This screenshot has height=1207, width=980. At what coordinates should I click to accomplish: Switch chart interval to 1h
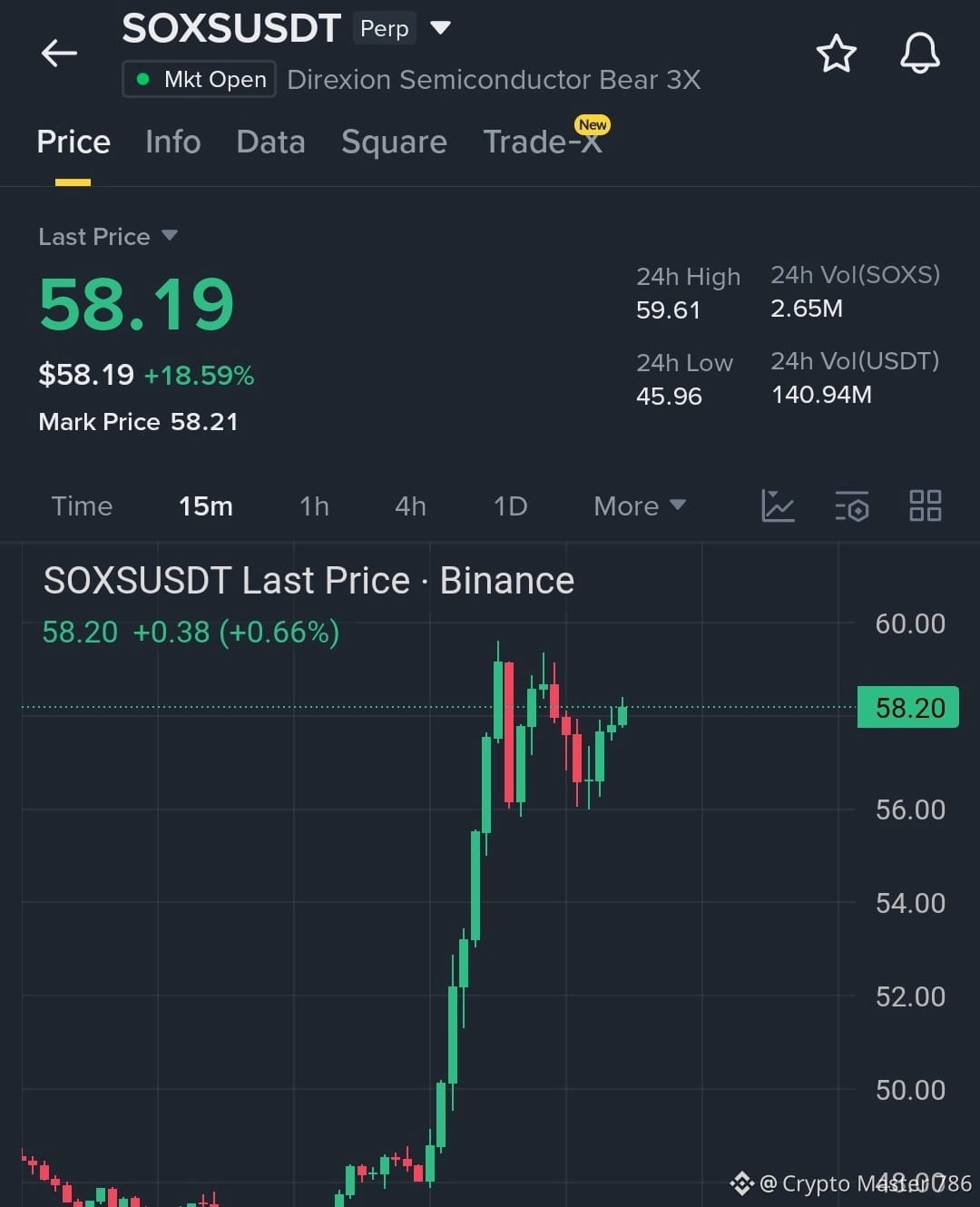tap(314, 506)
